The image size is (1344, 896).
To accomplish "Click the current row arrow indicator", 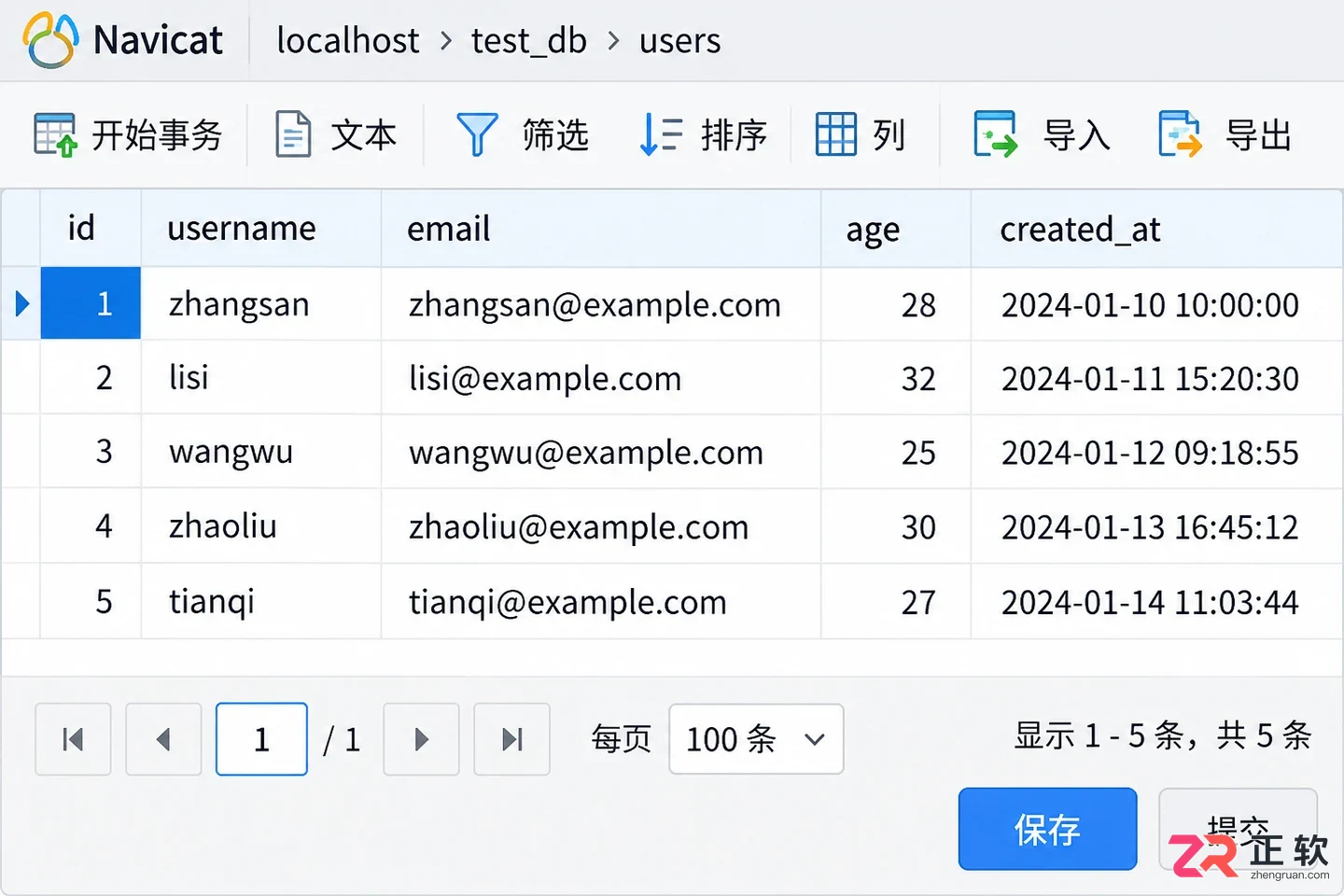I will [22, 303].
